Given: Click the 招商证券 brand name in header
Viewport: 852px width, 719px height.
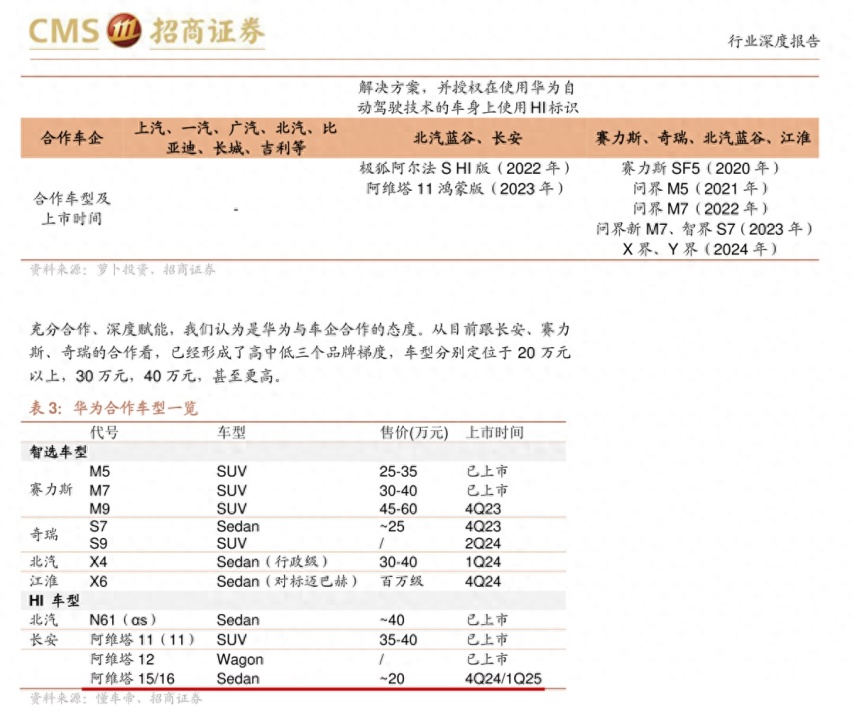Looking at the screenshot, I should [x=208, y=30].
